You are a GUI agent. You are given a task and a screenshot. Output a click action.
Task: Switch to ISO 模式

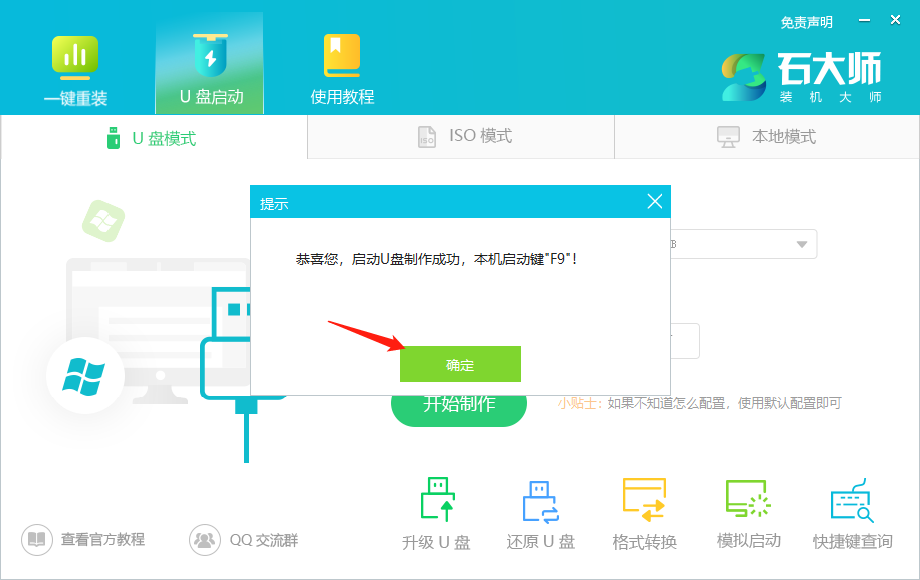(x=460, y=137)
